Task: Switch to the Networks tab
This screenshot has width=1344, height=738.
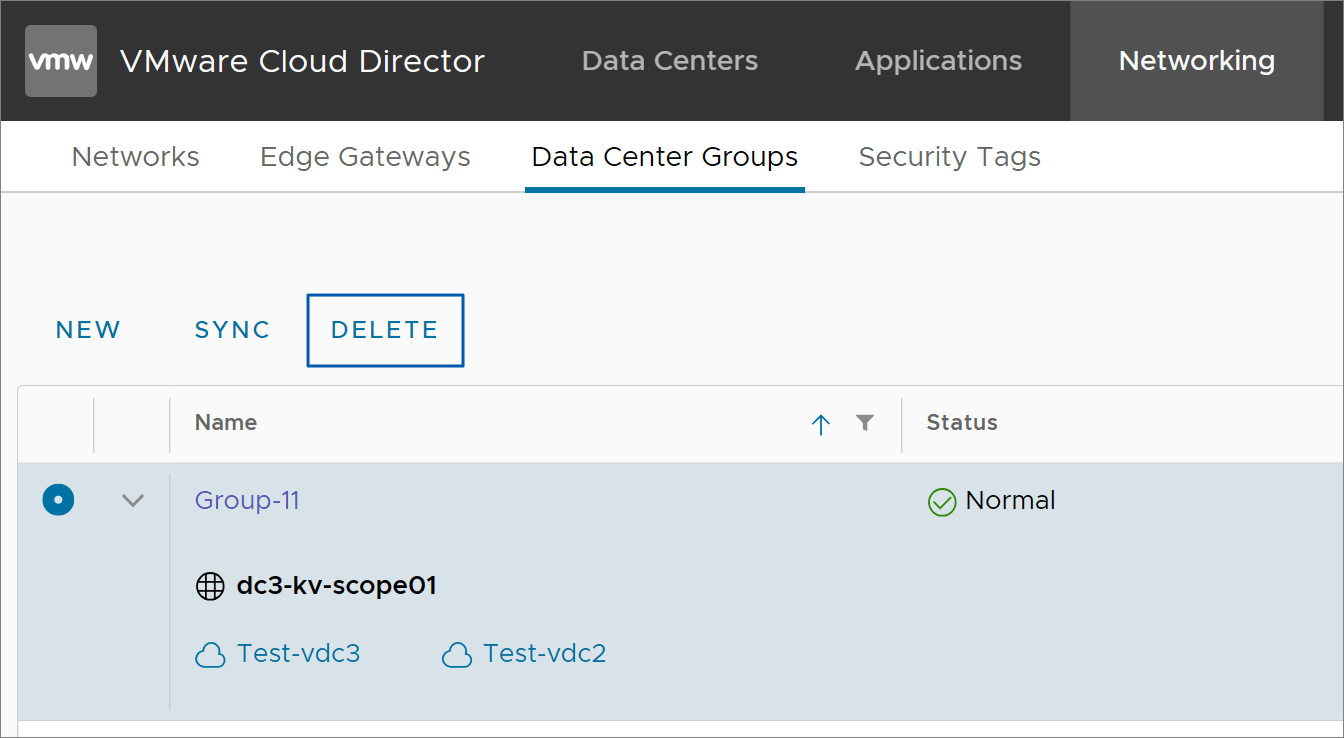Action: [136, 157]
